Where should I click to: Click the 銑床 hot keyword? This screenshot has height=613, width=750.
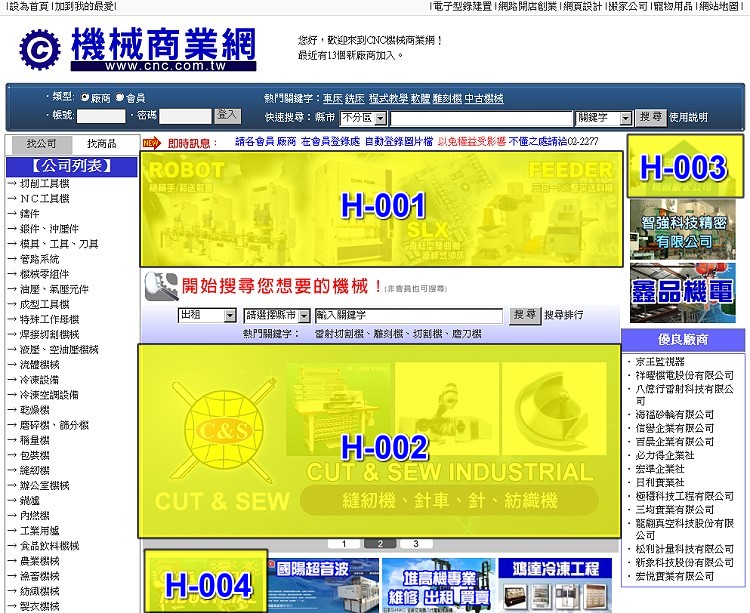[x=355, y=99]
